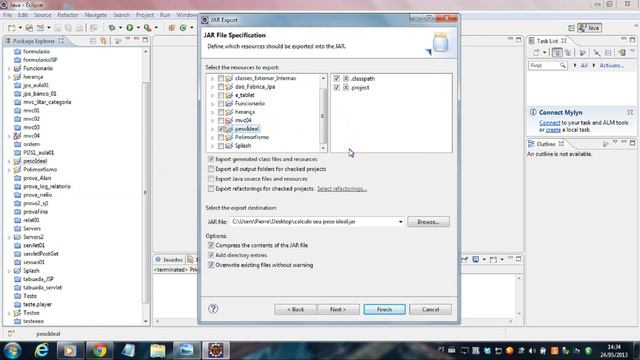This screenshot has width=640, height=360.
Task: Expand the pesoIdeal node in export tree
Action: (212, 129)
